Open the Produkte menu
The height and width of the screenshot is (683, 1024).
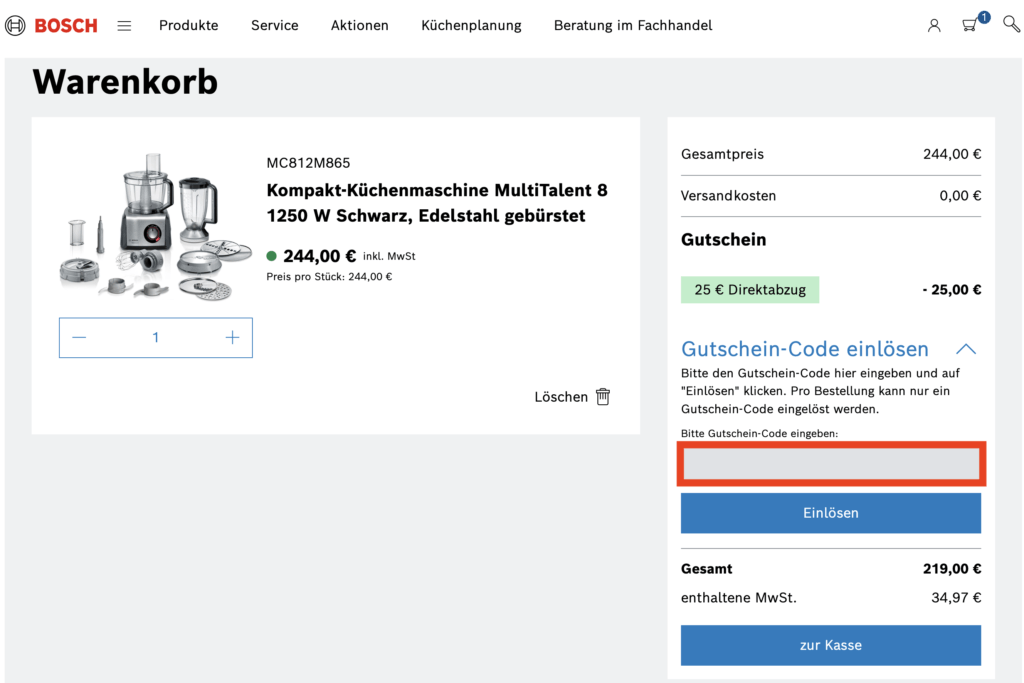click(x=189, y=25)
